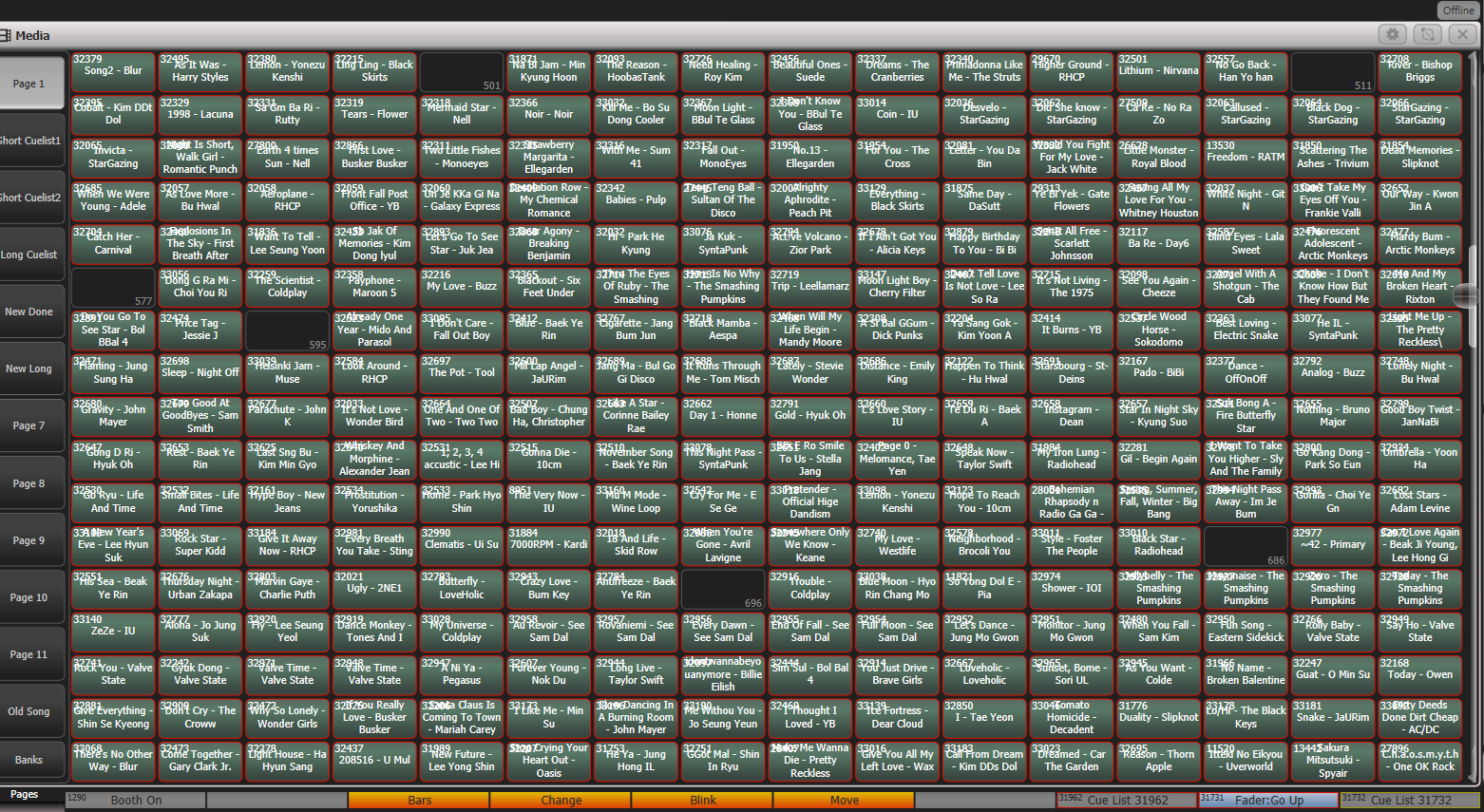Select empty media slot 501
This screenshot has height=812, width=1484.
[462, 72]
